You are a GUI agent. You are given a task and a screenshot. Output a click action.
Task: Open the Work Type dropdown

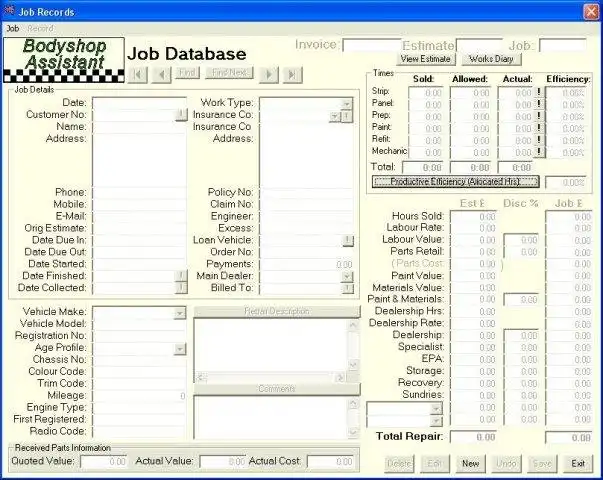click(x=346, y=103)
